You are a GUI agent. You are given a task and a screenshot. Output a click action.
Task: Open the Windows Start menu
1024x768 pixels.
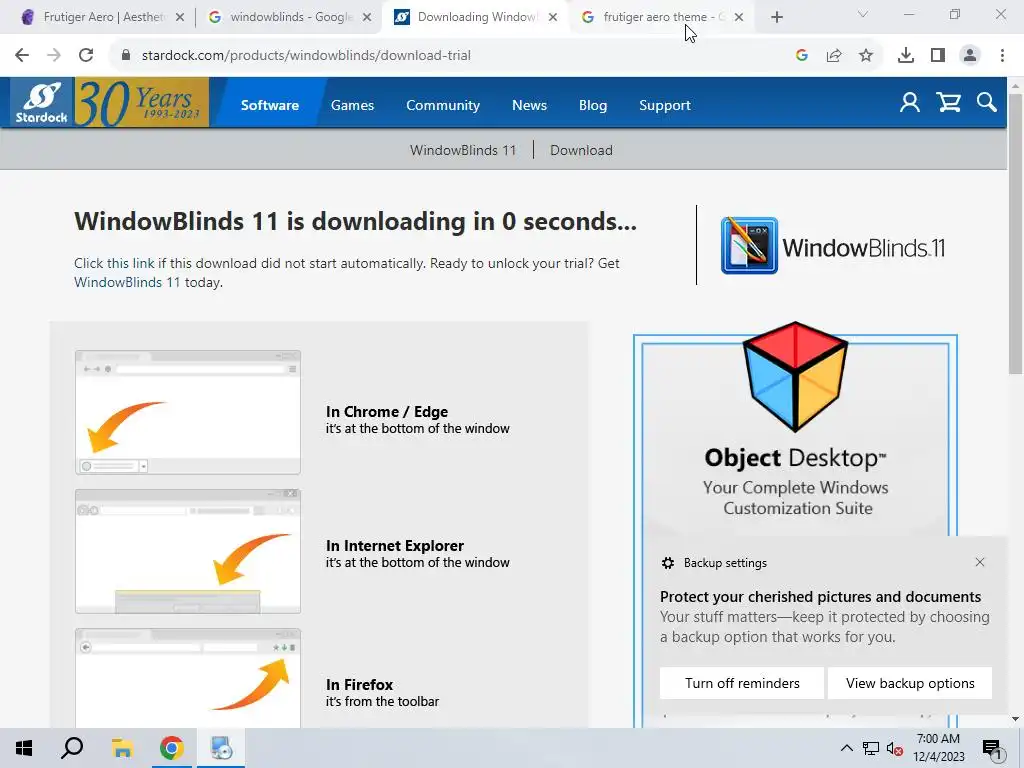pos(24,748)
